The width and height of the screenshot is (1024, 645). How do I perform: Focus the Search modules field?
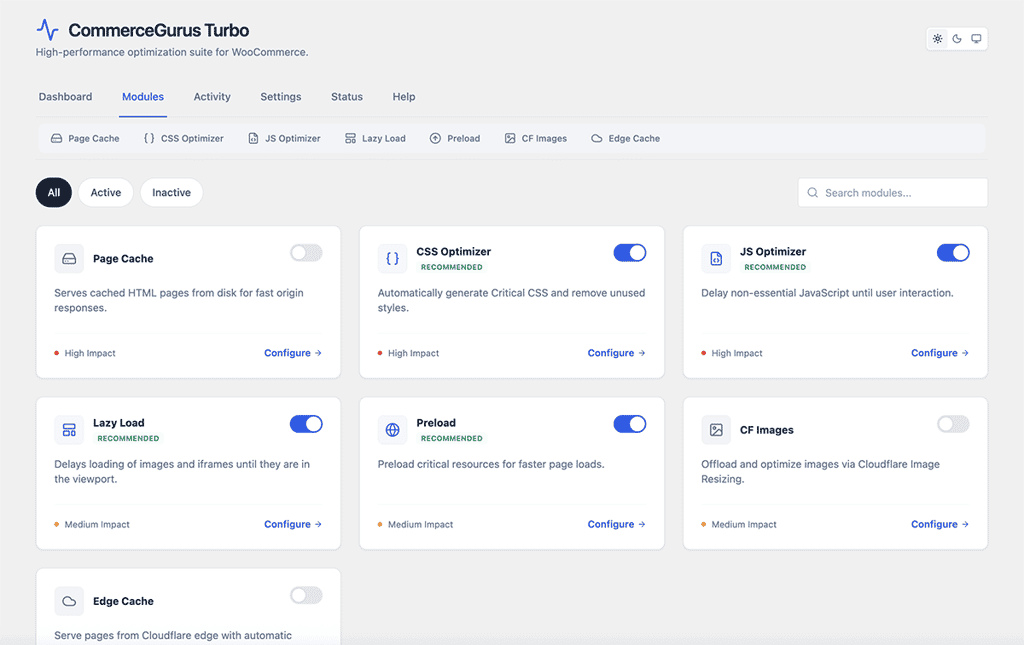(x=893, y=193)
